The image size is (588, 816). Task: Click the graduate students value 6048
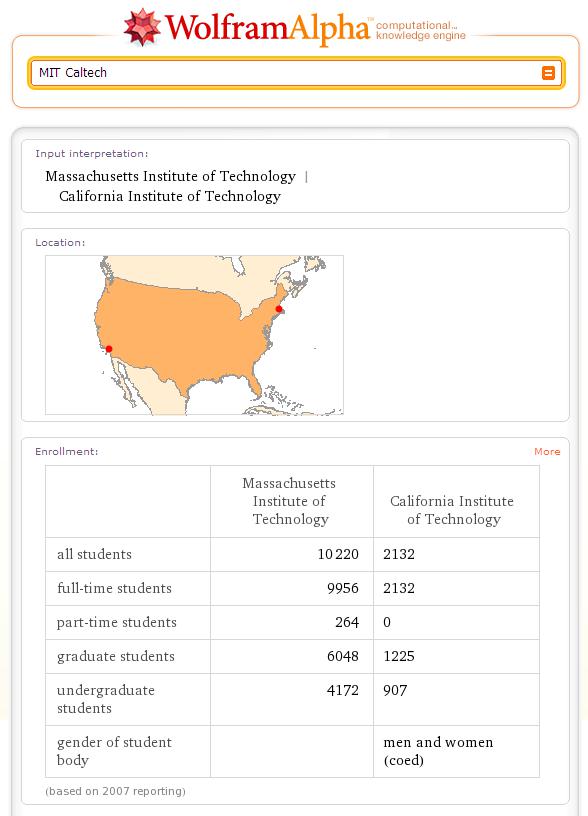342,656
